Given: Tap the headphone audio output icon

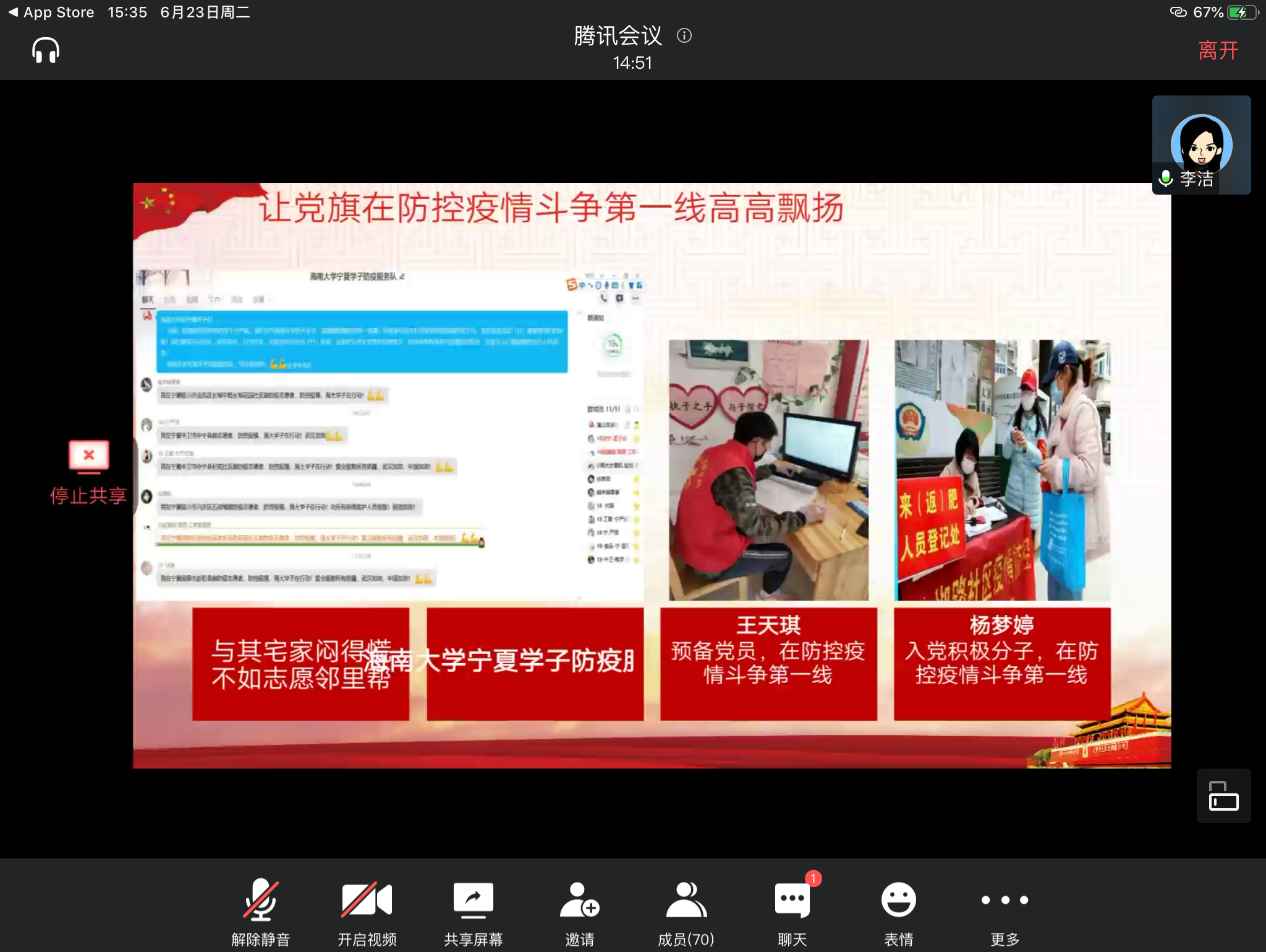Looking at the screenshot, I should pyautogui.click(x=46, y=50).
